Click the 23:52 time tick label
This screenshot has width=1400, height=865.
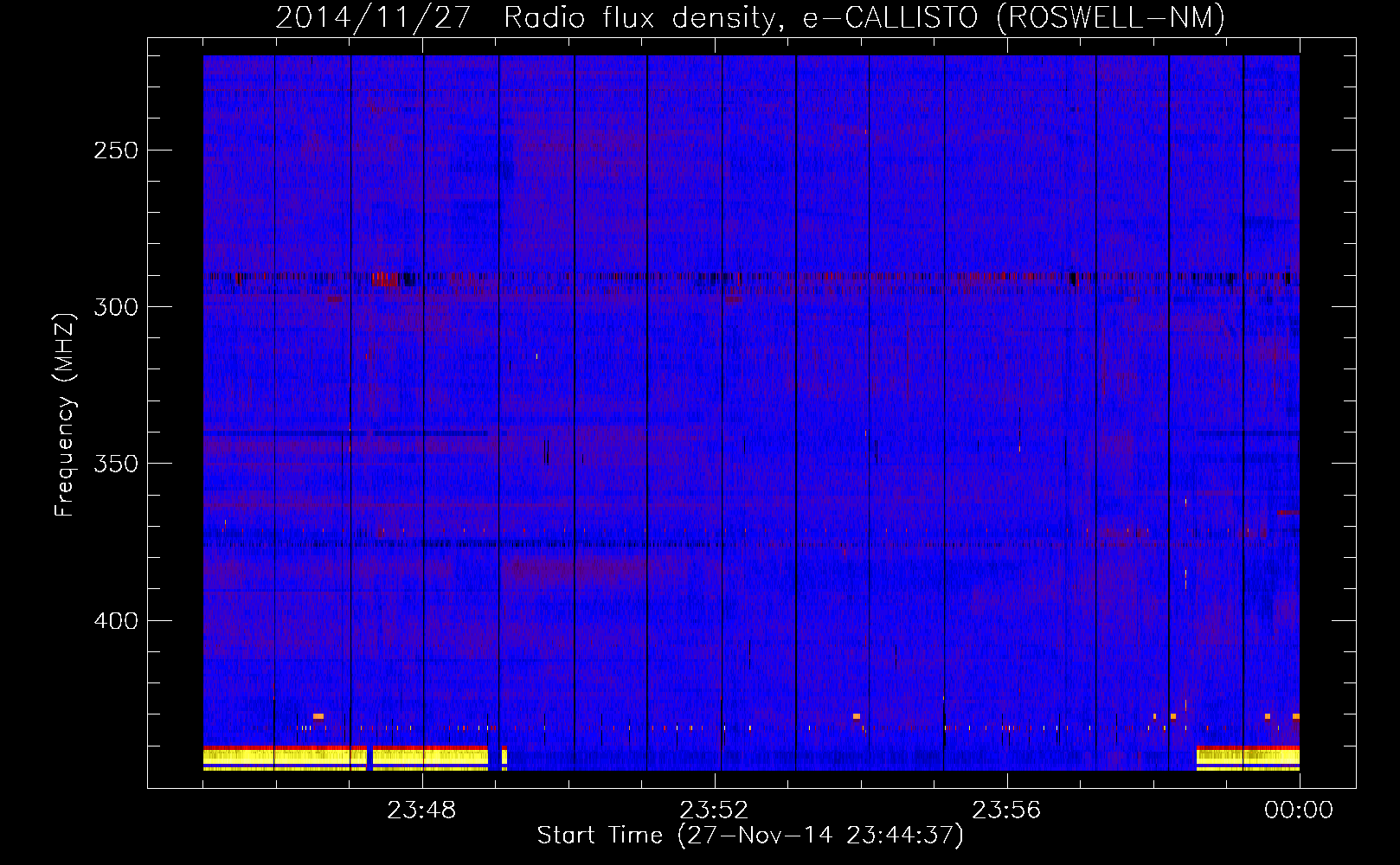click(714, 811)
